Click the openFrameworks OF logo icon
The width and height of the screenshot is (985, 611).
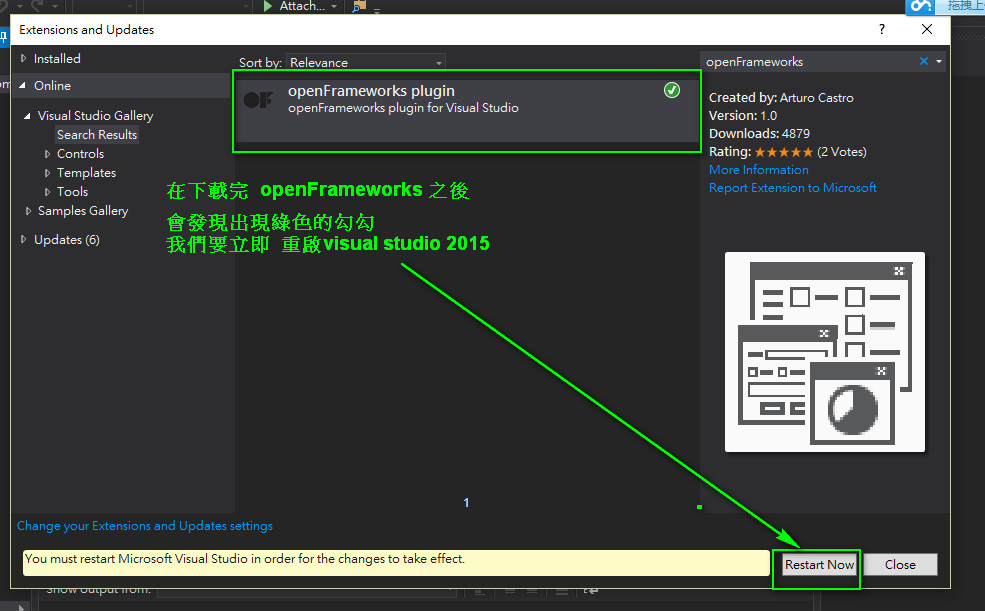[x=259, y=97]
